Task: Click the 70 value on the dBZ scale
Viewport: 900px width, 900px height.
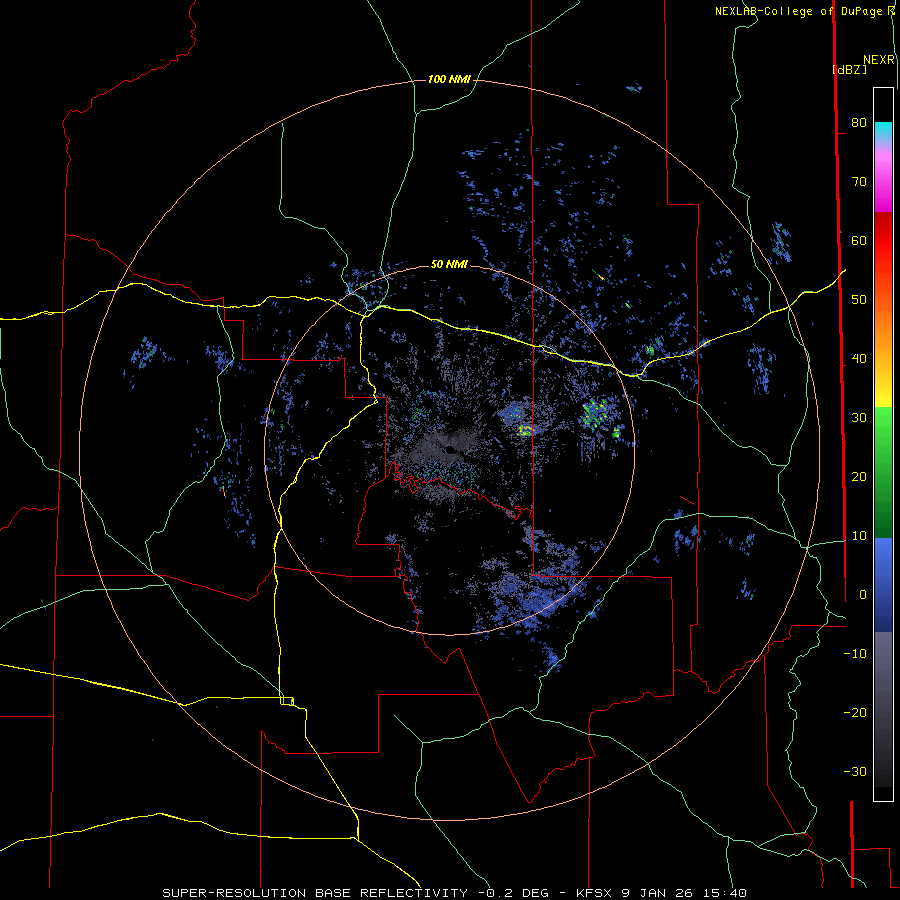Action: pyautogui.click(x=859, y=181)
